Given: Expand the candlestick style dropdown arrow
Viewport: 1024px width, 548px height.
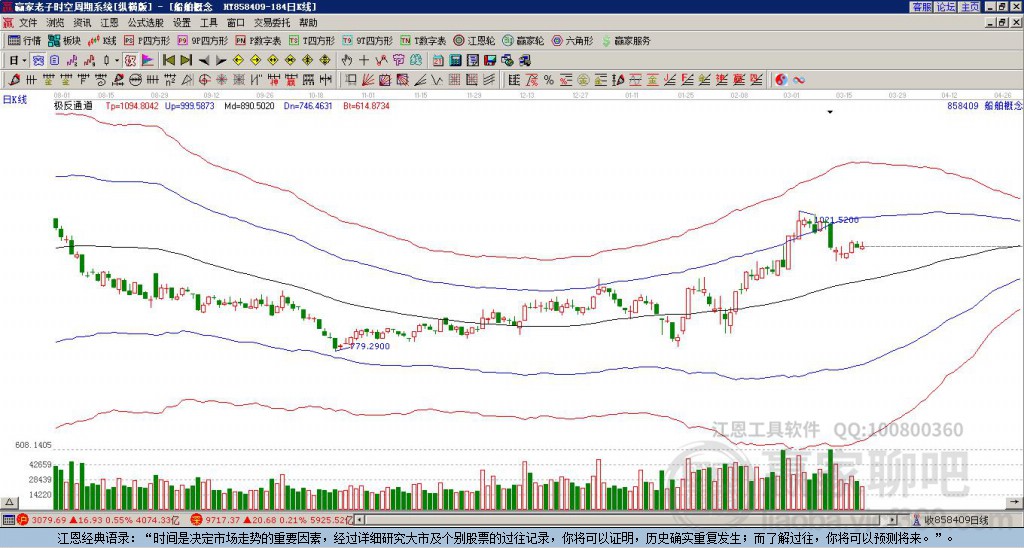Looking at the screenshot, I should click(x=117, y=61).
